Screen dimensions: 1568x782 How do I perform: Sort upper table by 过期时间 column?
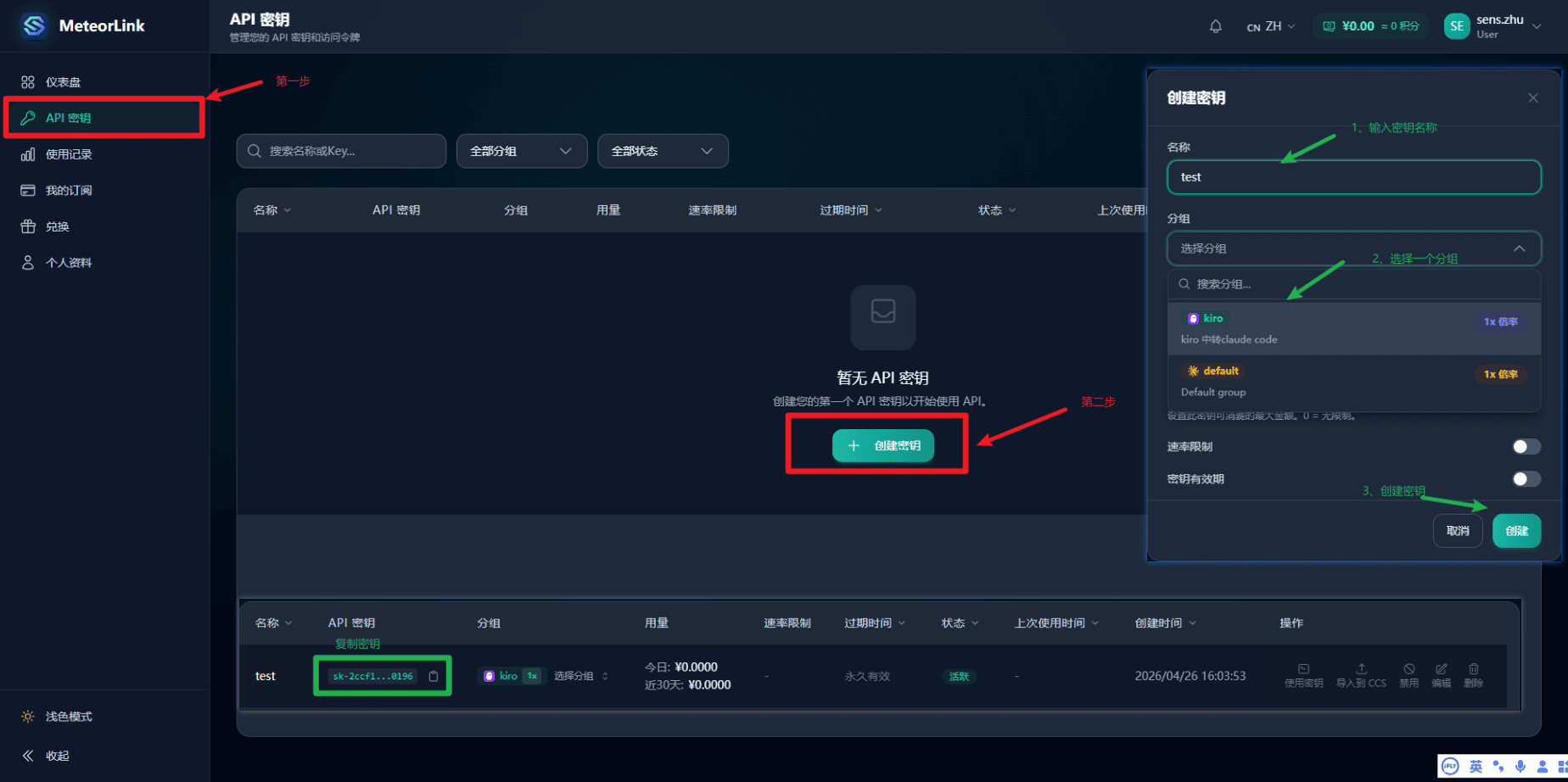point(851,210)
